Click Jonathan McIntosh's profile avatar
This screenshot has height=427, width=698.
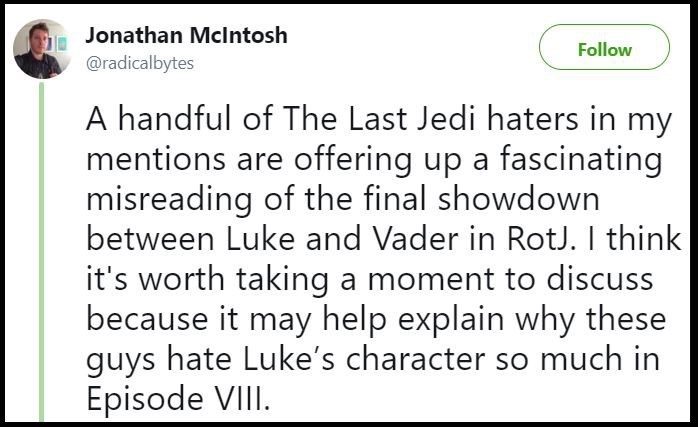point(42,49)
